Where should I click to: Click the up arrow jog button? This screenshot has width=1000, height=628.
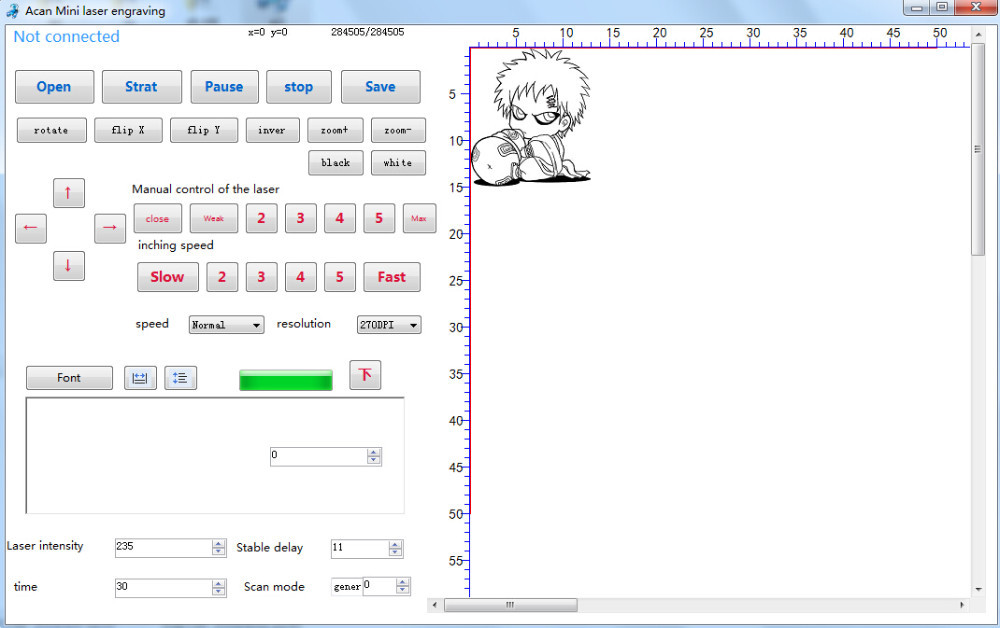coord(68,193)
